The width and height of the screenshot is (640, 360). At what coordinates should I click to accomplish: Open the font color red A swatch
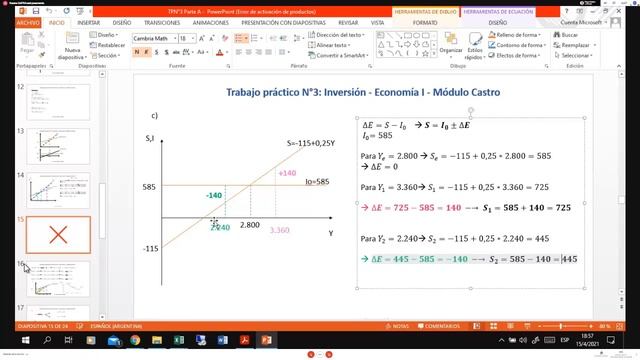[x=220, y=52]
